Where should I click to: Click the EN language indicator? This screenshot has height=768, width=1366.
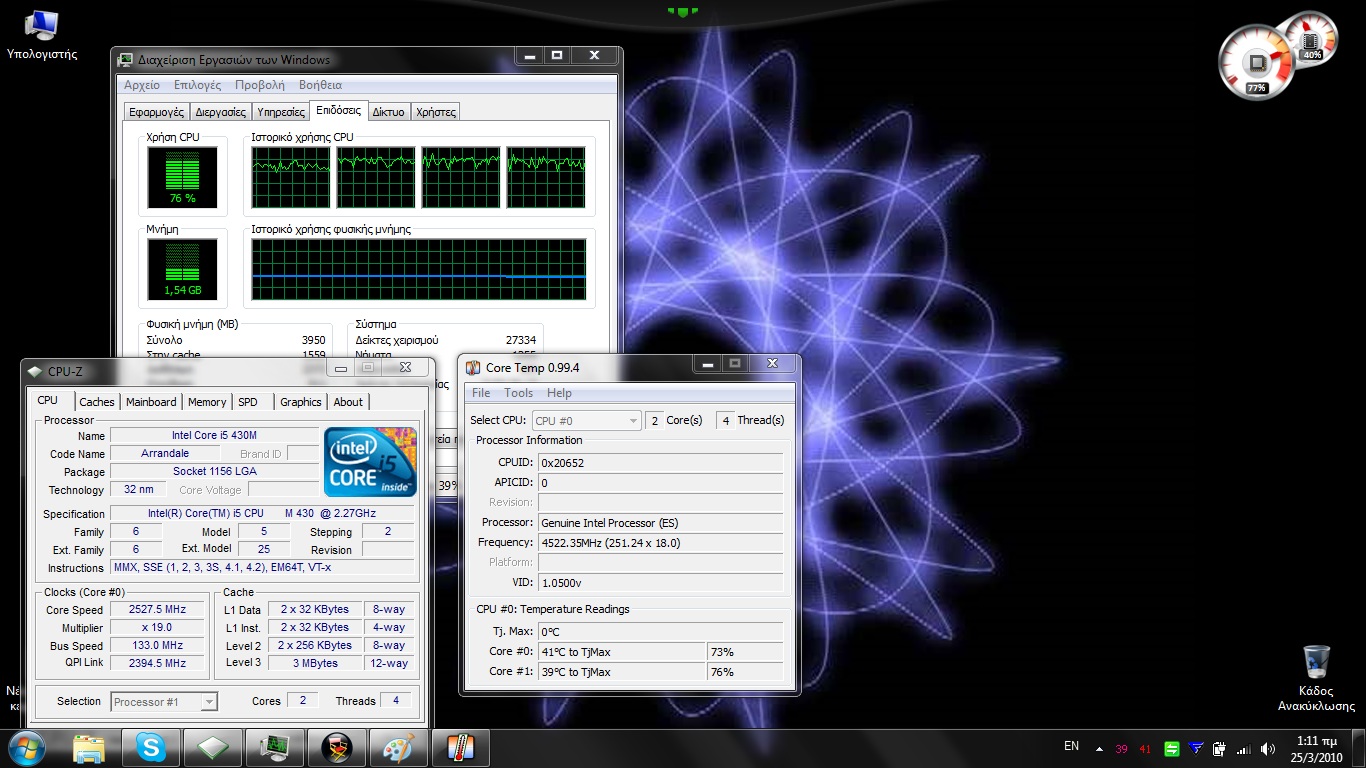[1071, 746]
